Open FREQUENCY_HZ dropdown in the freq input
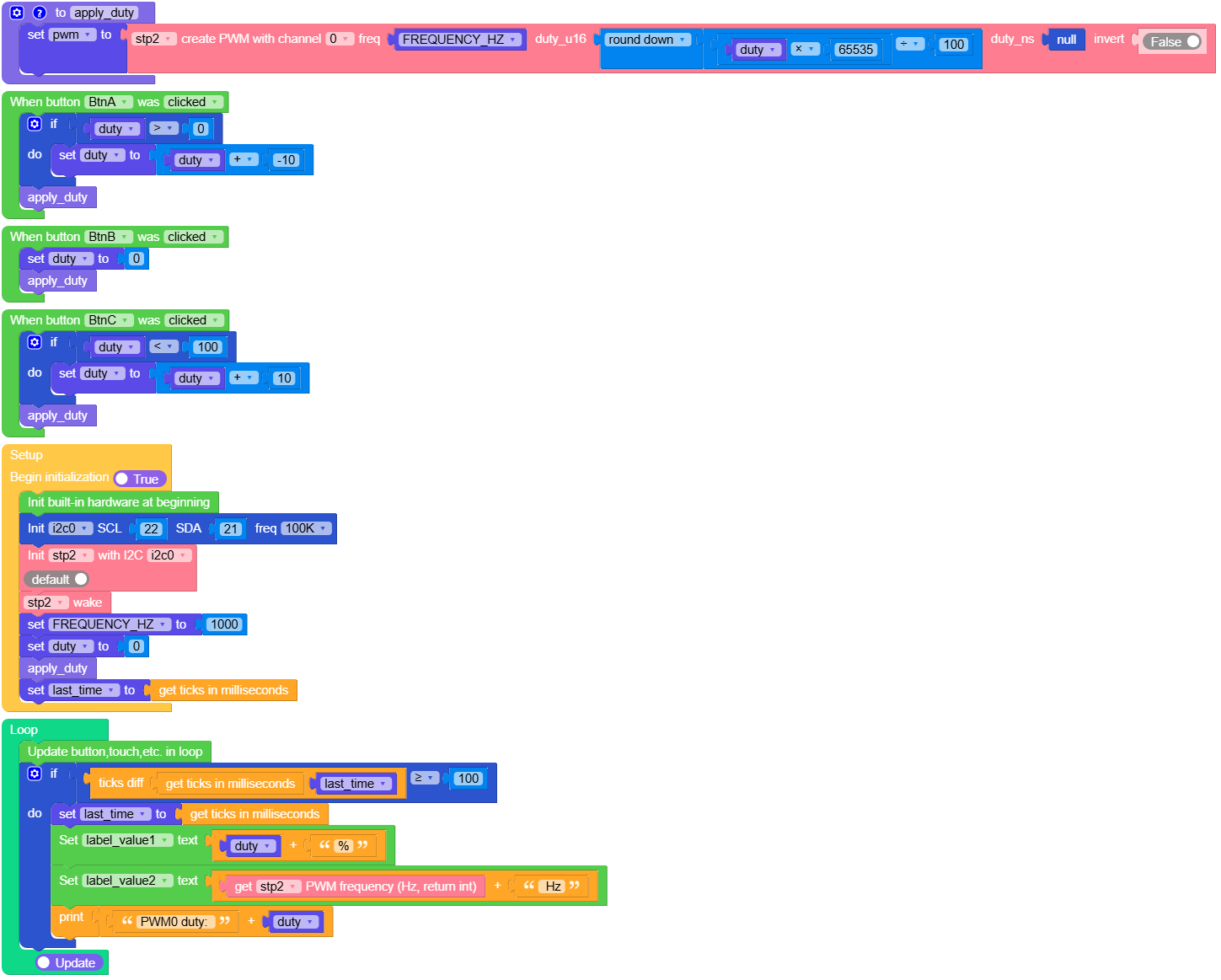Screen dimensions: 1221x980 click(x=460, y=40)
